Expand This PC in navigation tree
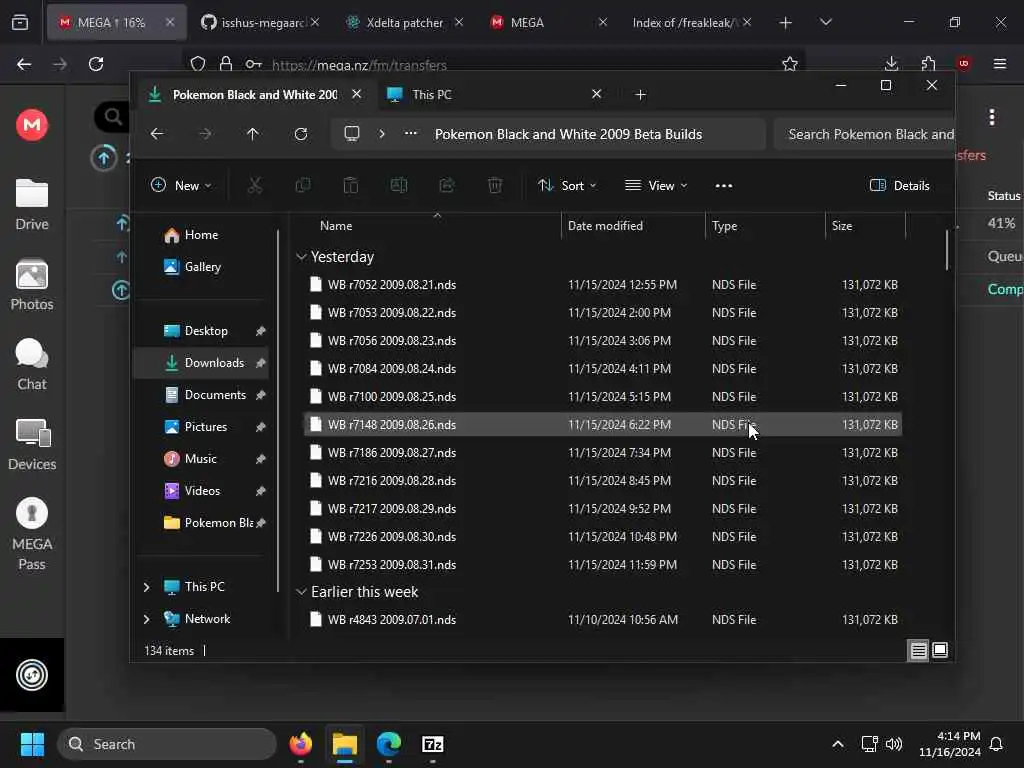1024x768 pixels. click(146, 587)
